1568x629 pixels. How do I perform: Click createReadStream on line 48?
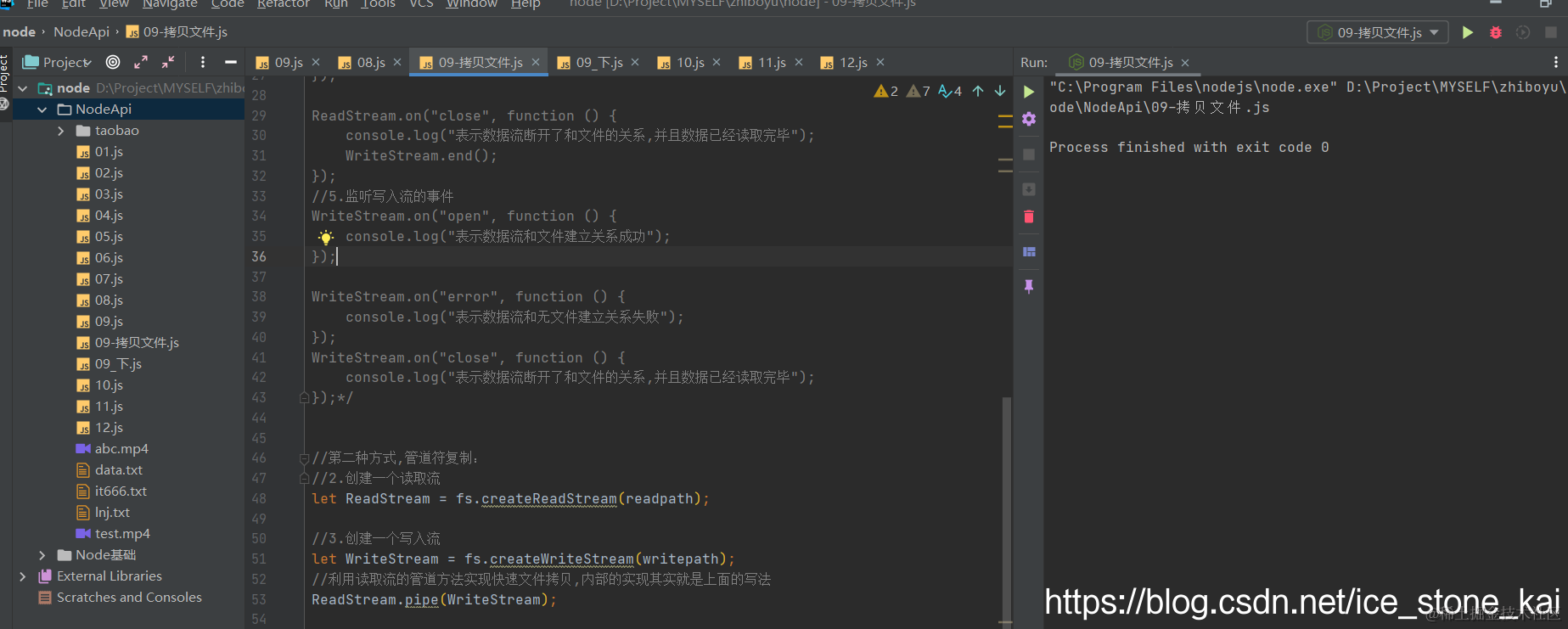click(x=549, y=499)
